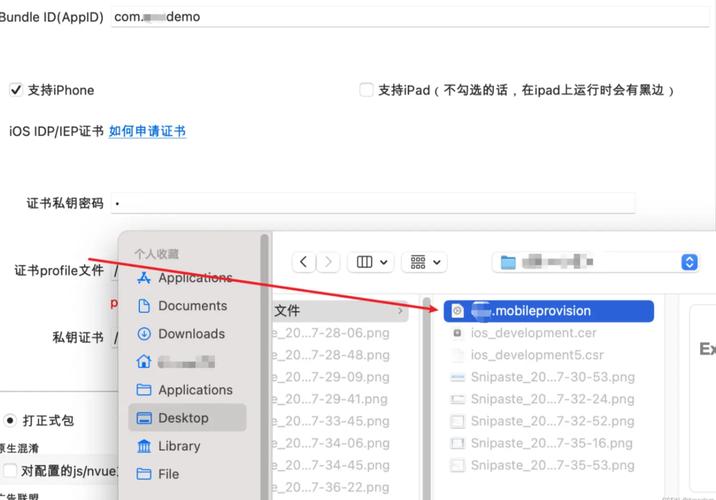Viewport: 716px width, 500px height.
Task: Select Desktop in the Finder sidebar
Action: point(187,418)
